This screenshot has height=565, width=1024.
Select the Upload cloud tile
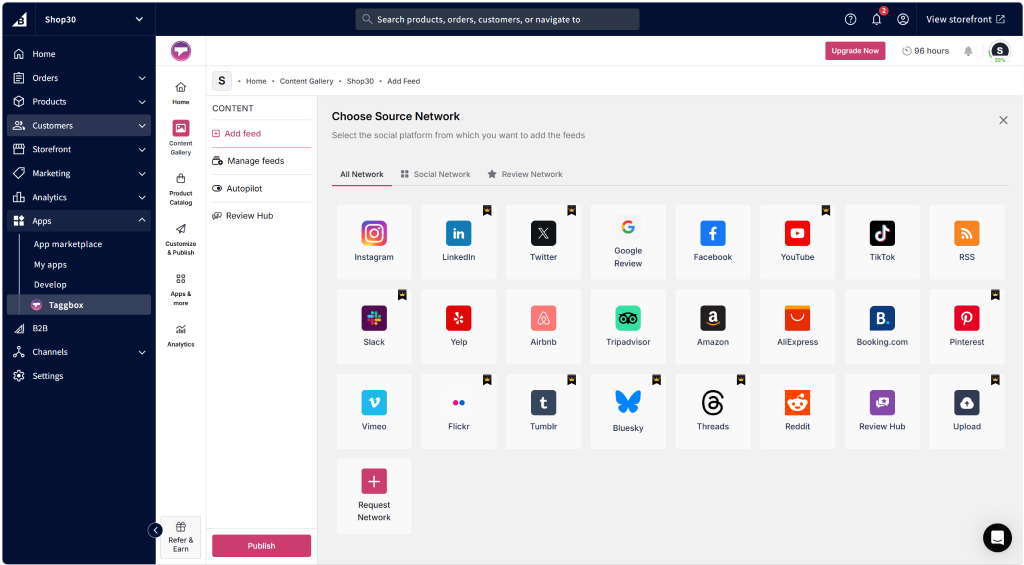(x=967, y=411)
